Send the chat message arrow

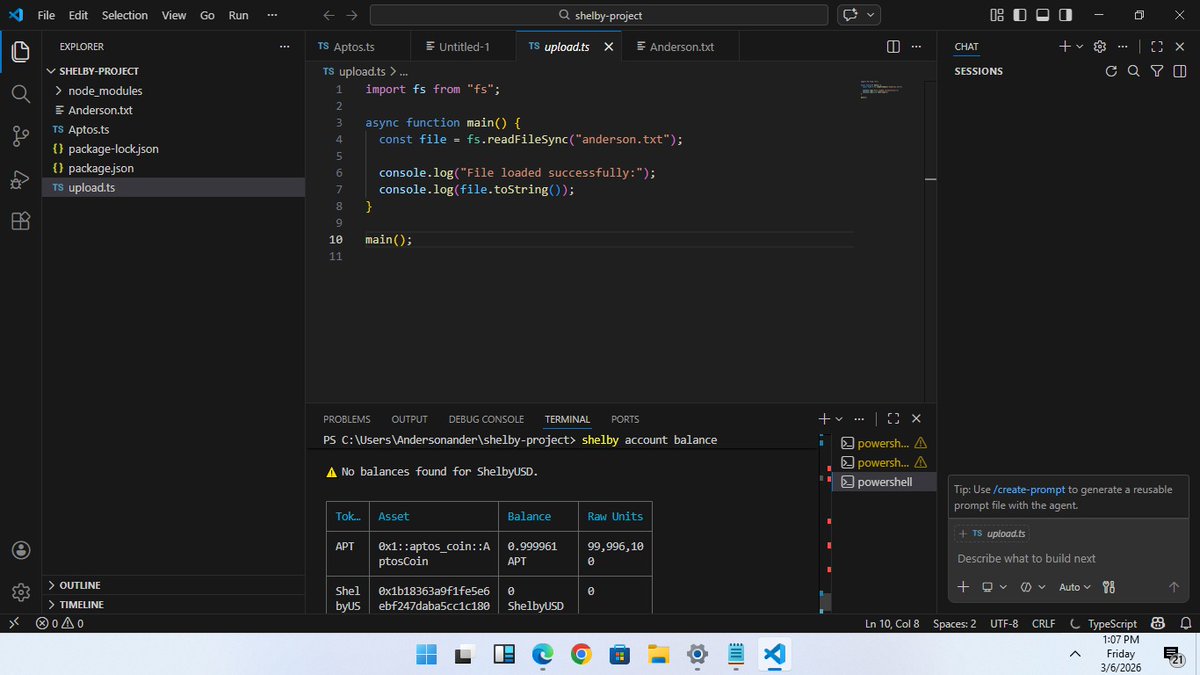pyautogui.click(x=1174, y=587)
